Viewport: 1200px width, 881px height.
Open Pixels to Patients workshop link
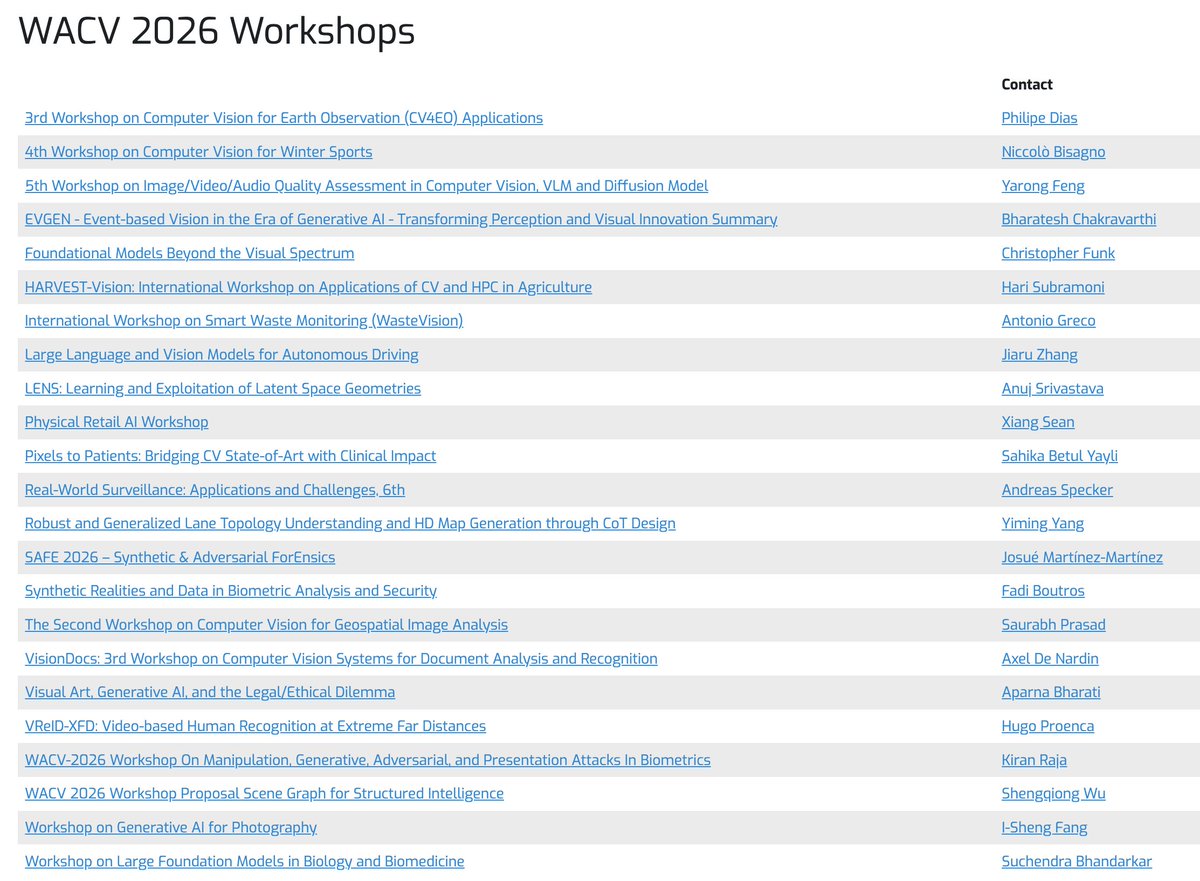click(x=230, y=456)
